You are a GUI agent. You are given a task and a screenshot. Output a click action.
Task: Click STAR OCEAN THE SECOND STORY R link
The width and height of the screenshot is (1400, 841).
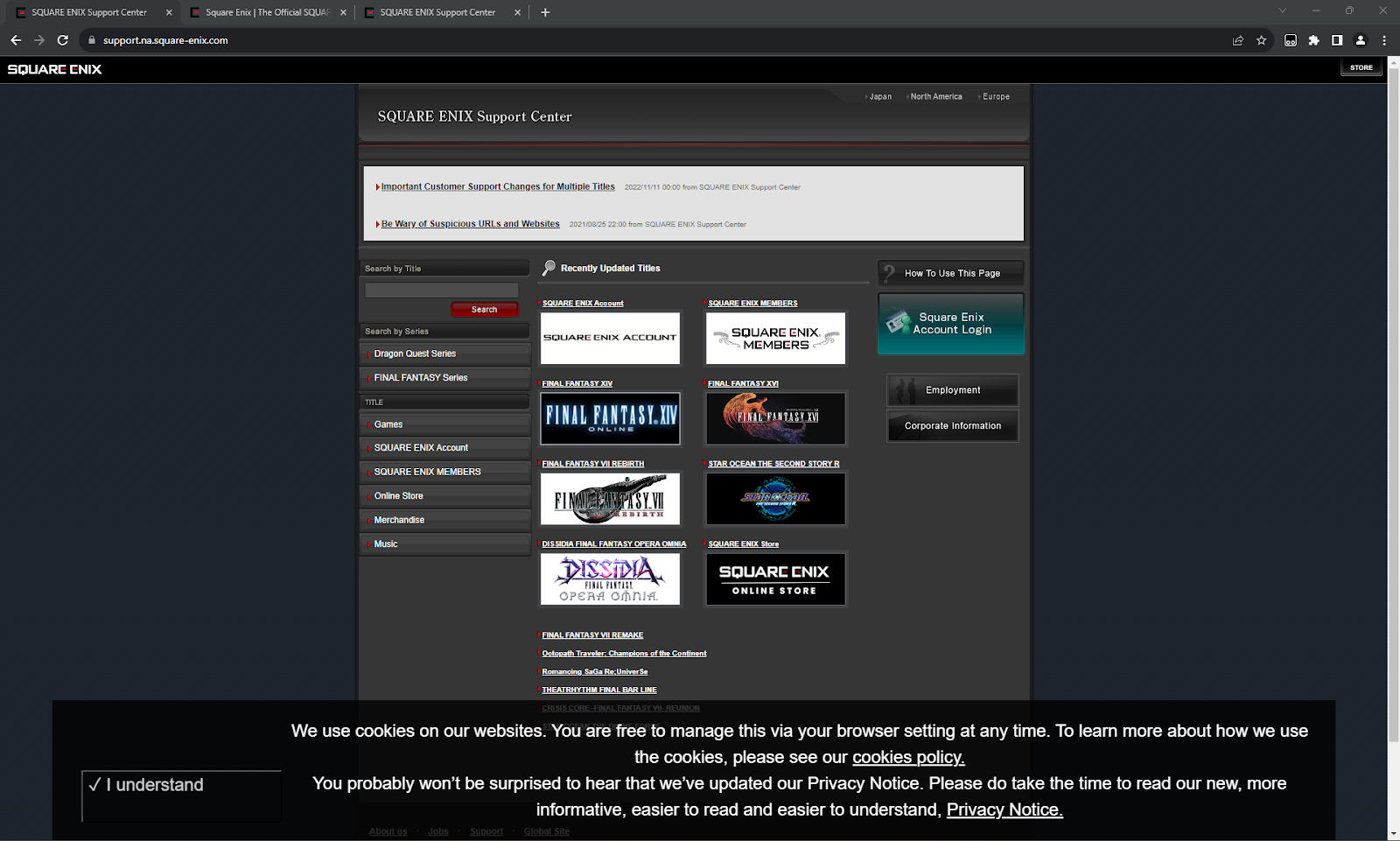[x=773, y=465]
